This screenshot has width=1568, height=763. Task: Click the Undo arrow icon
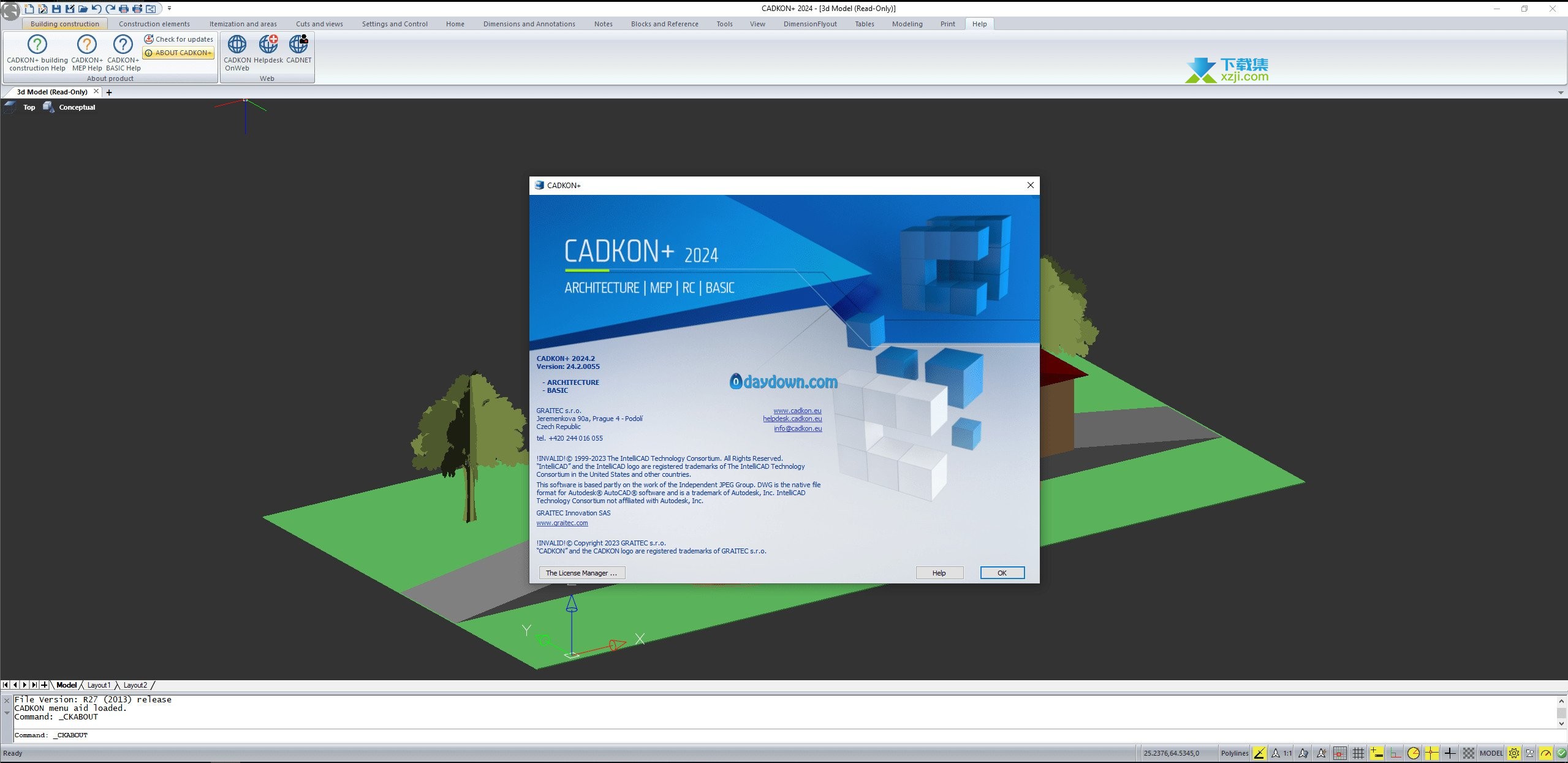pyautogui.click(x=96, y=9)
